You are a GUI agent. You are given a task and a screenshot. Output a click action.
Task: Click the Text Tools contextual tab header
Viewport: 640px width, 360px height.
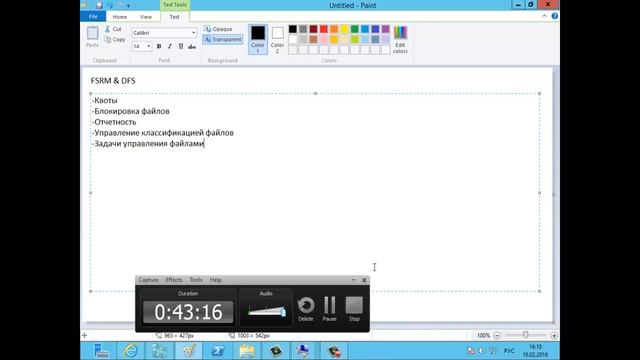(175, 5)
